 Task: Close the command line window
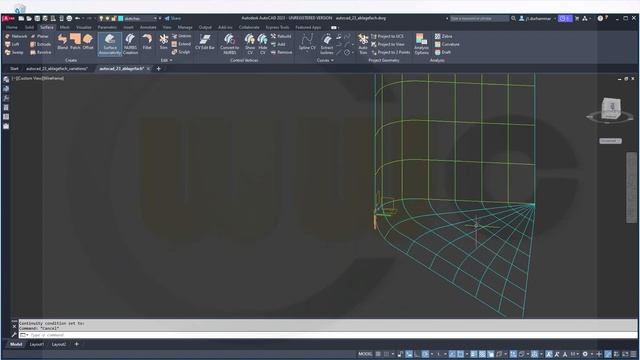pyautogui.click(x=14, y=327)
